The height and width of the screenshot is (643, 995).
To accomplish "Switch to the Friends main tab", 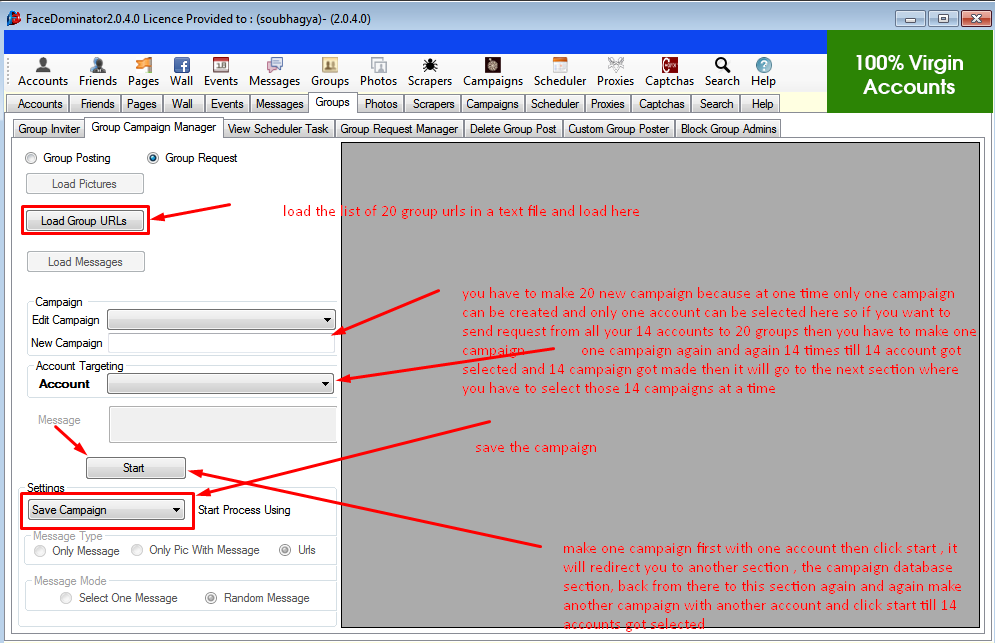I will [98, 104].
